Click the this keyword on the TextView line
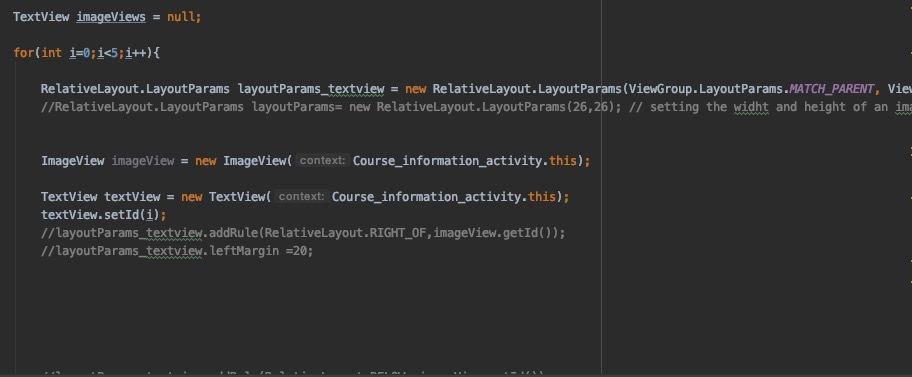This screenshot has height=377, width=912. click(542, 197)
